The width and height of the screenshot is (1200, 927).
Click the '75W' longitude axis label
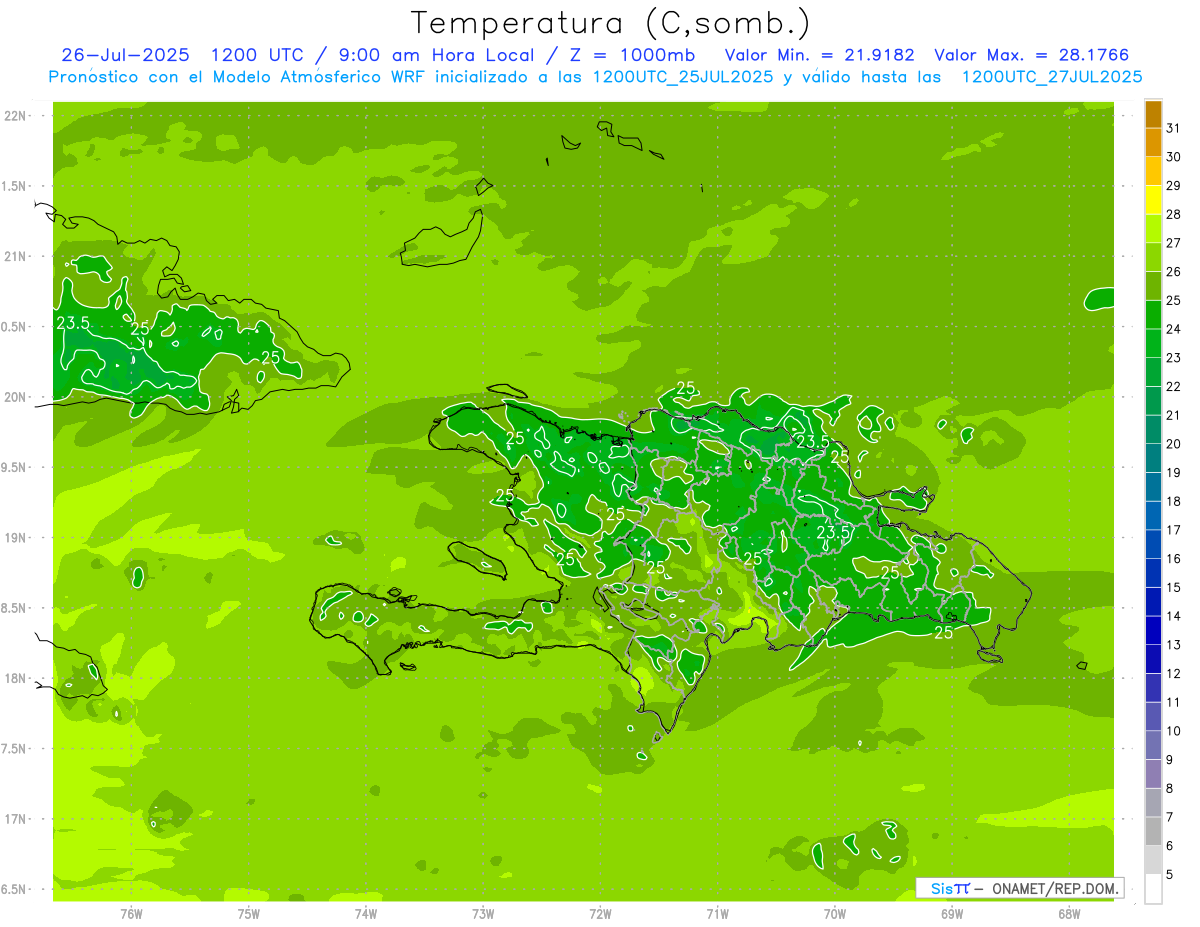click(249, 913)
